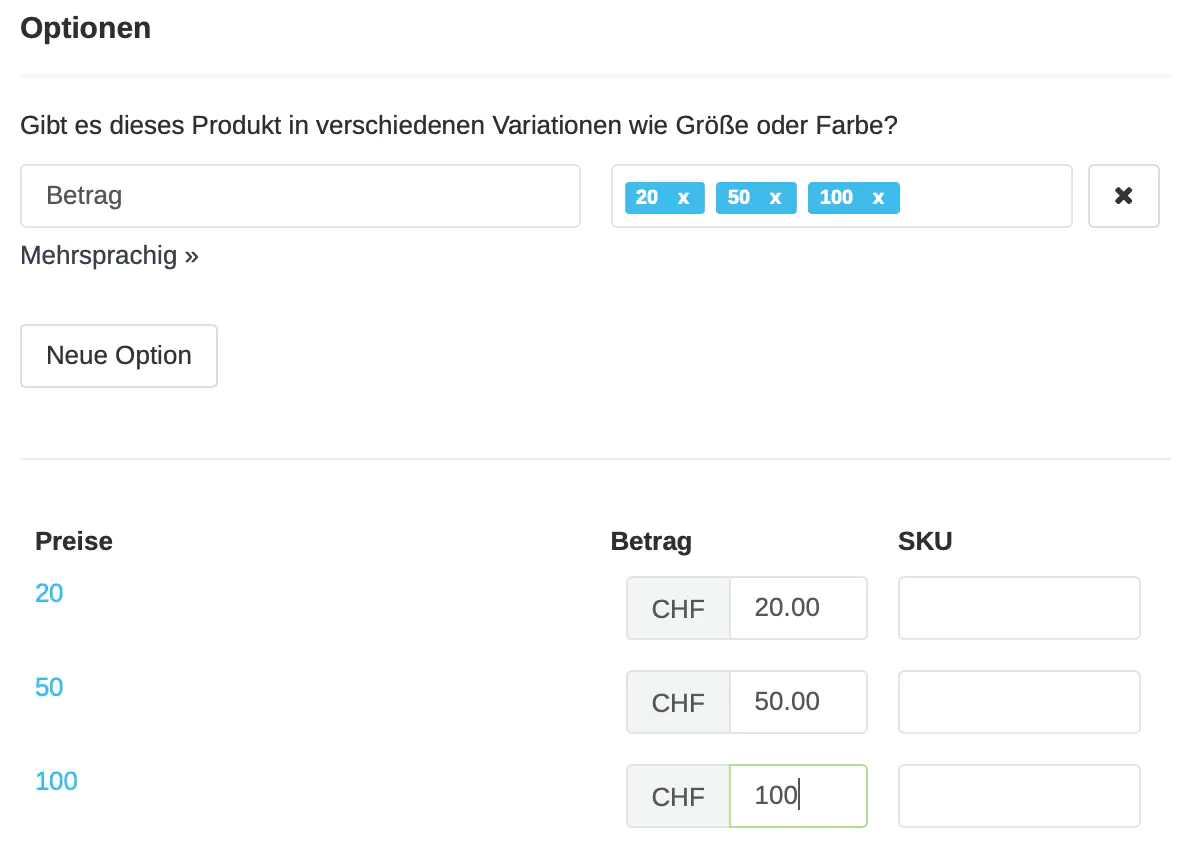Click the CHF label in the 100 row
Screen dimensions: 1190x864
click(678, 797)
